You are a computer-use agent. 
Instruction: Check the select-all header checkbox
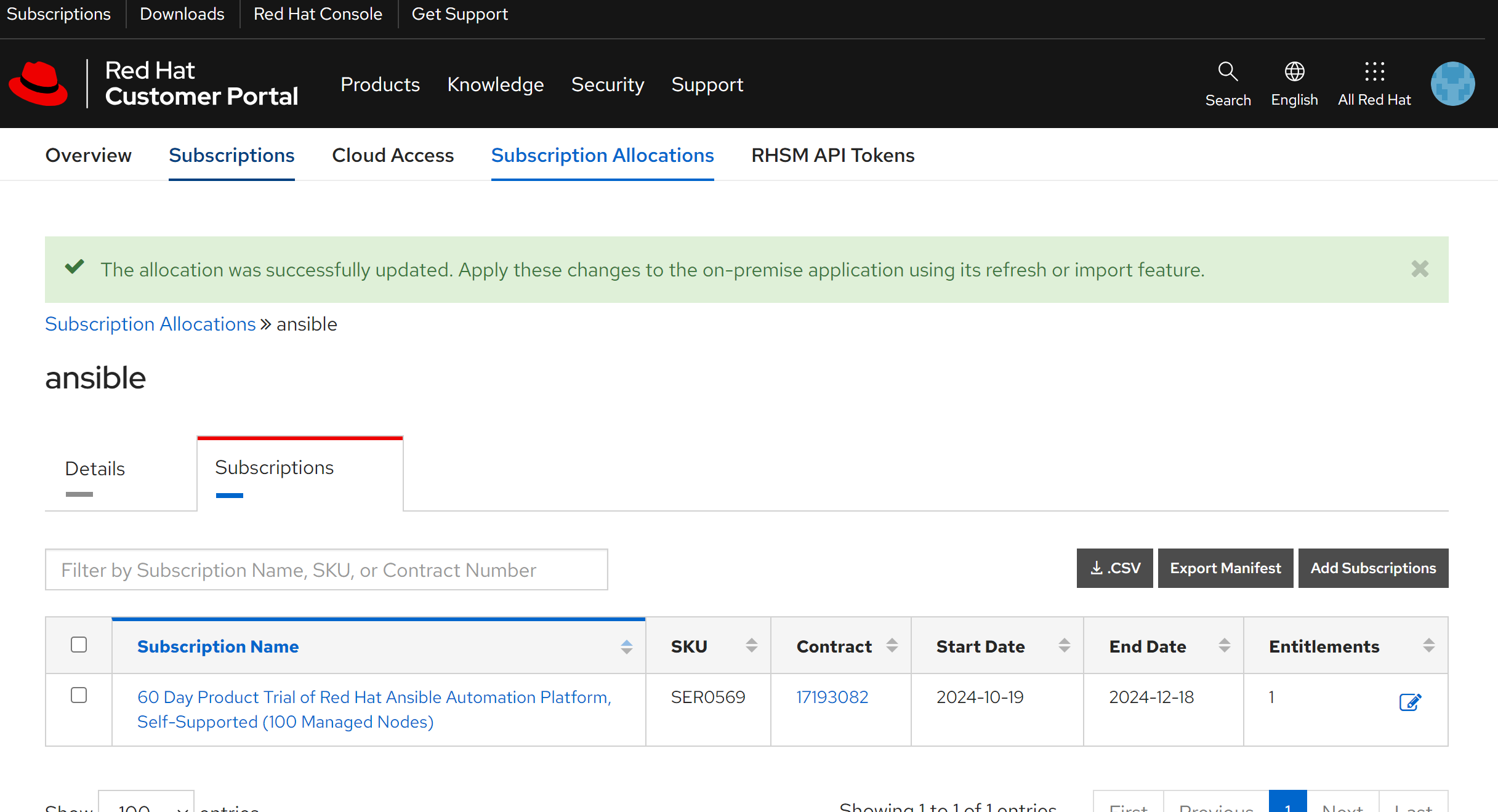pos(79,645)
